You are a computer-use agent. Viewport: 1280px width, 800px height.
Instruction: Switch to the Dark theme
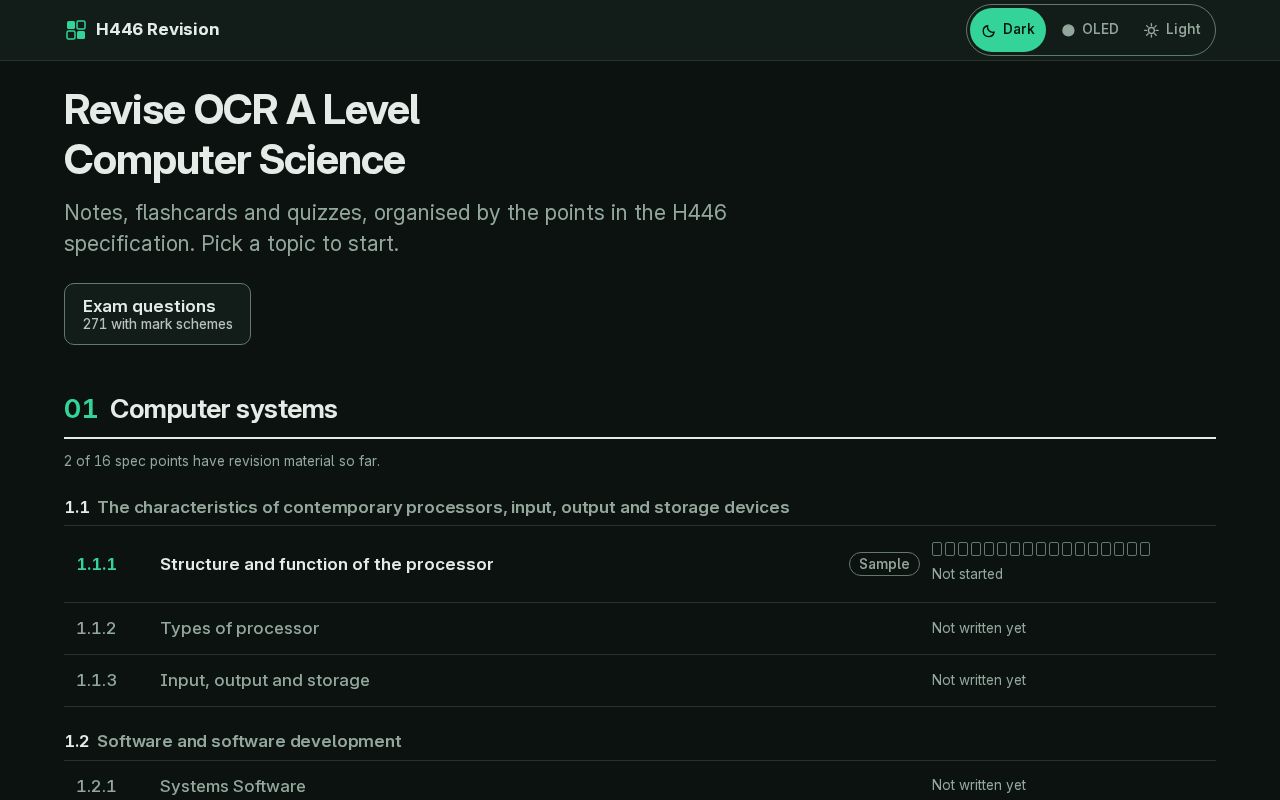point(1008,30)
